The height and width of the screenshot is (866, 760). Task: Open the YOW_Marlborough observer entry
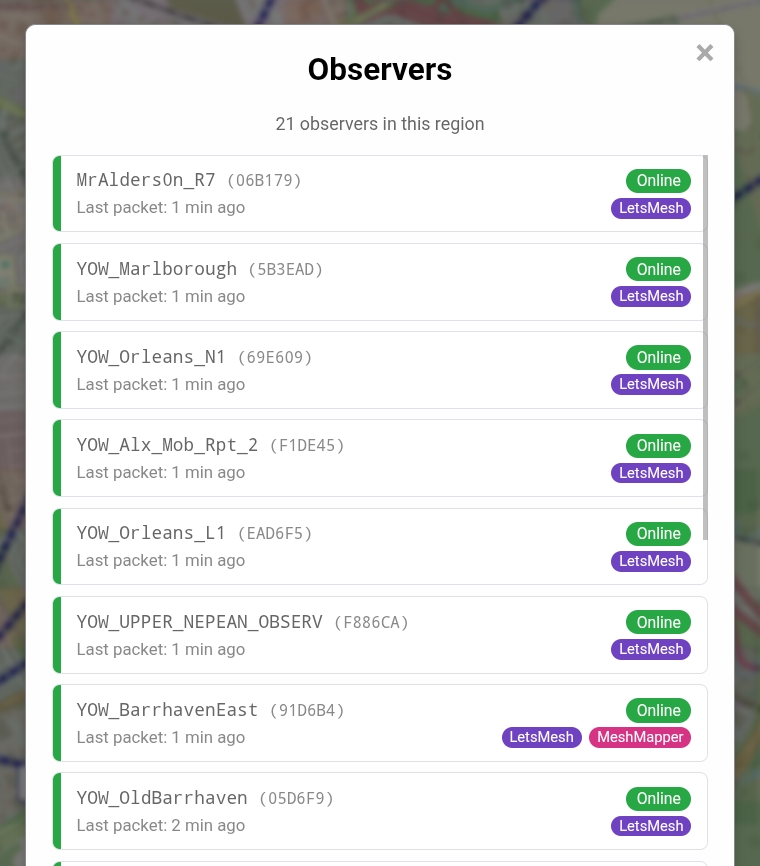pos(157,269)
